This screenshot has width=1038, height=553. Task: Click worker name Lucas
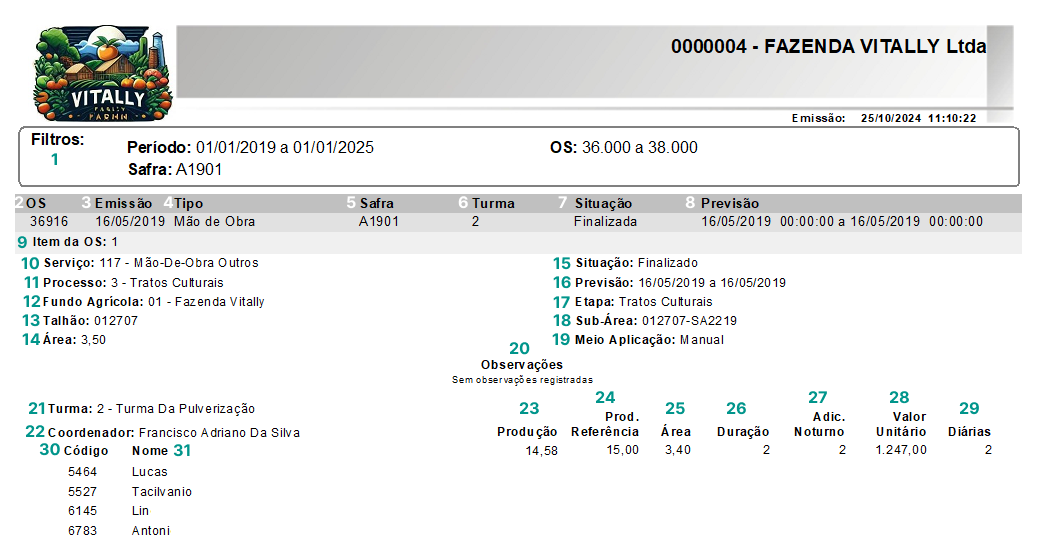coord(150,472)
